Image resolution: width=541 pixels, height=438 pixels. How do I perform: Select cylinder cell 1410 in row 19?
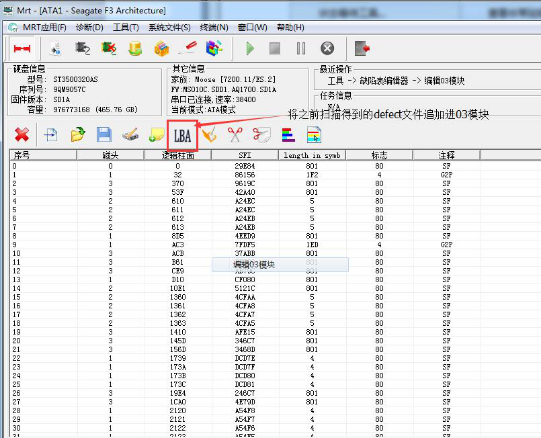(178, 332)
